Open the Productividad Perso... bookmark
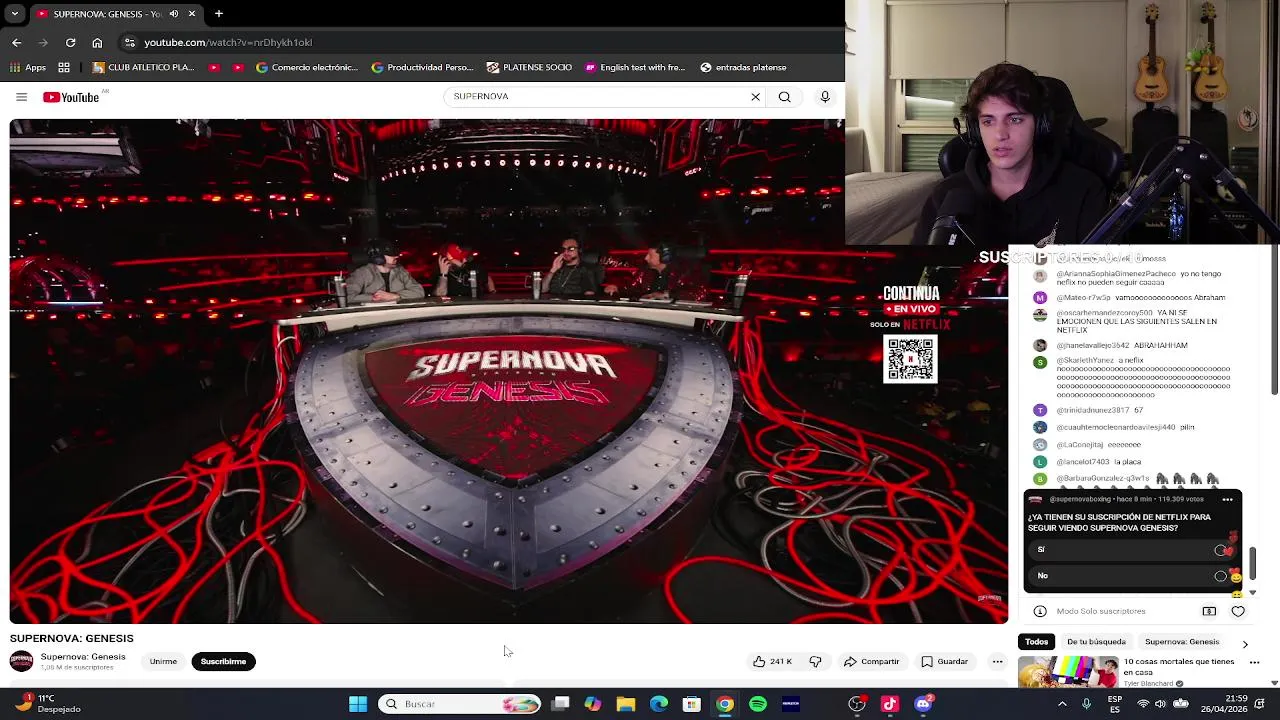1280x720 pixels. click(x=422, y=68)
